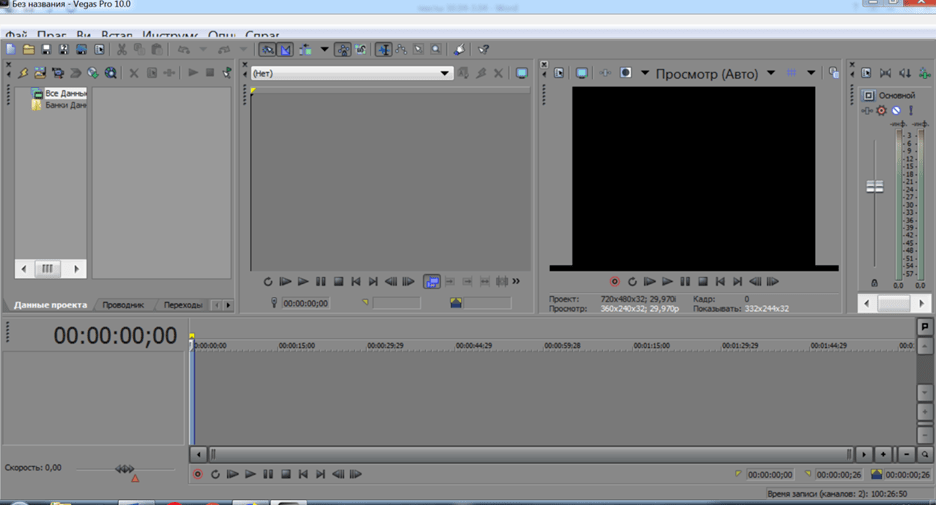The width and height of the screenshot is (937, 505).
Task: Expand the preview overlays grid dropdown arrow
Action: pos(810,73)
